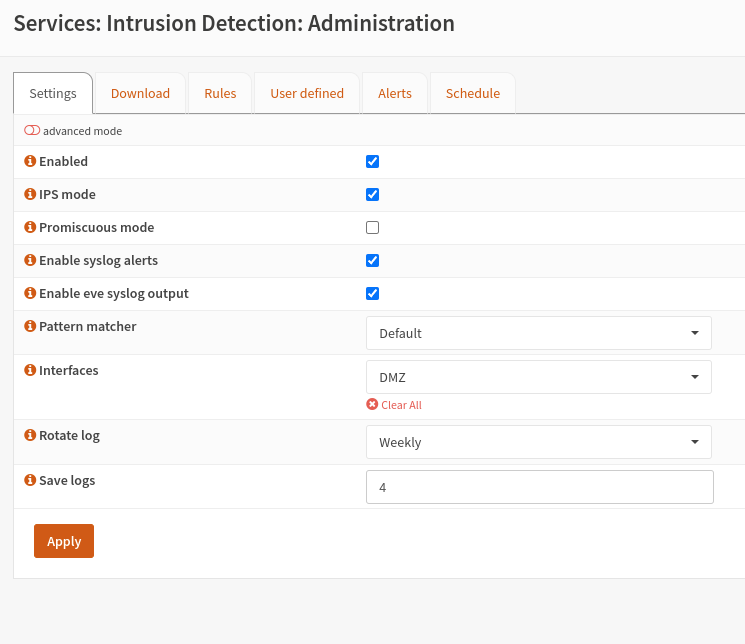The width and height of the screenshot is (745, 644).
Task: Open the Alerts tab
Action: tap(395, 93)
